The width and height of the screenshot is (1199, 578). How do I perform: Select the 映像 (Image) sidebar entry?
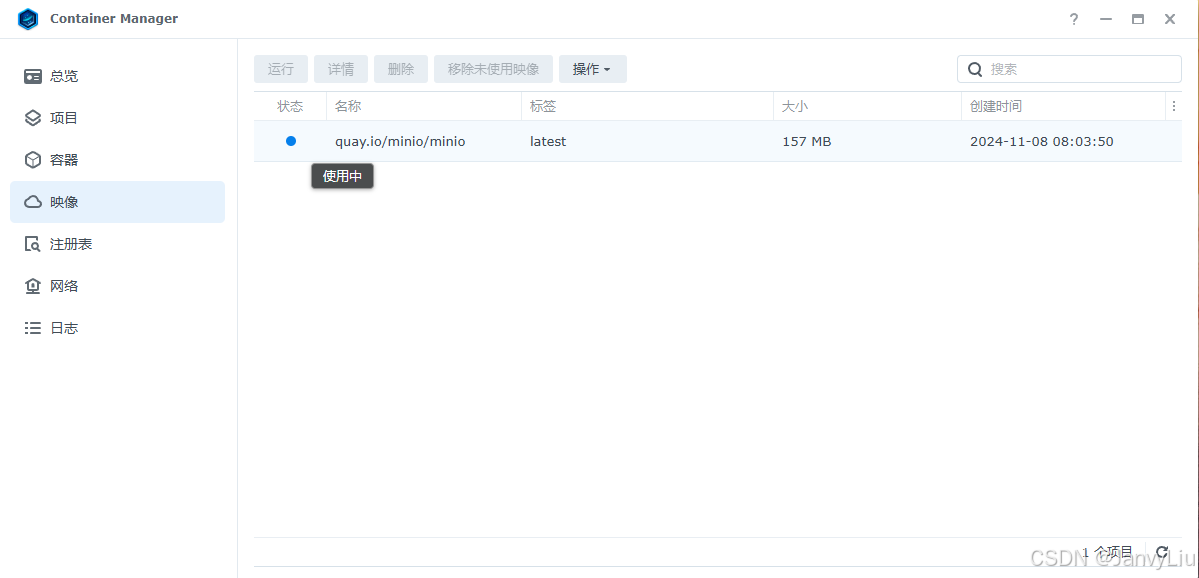click(64, 201)
